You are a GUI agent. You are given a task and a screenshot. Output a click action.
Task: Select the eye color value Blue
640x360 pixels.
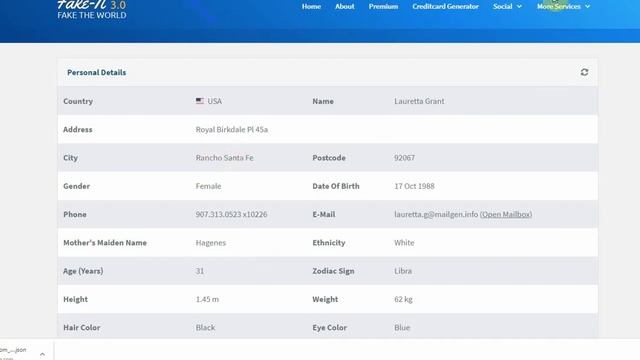[402, 327]
